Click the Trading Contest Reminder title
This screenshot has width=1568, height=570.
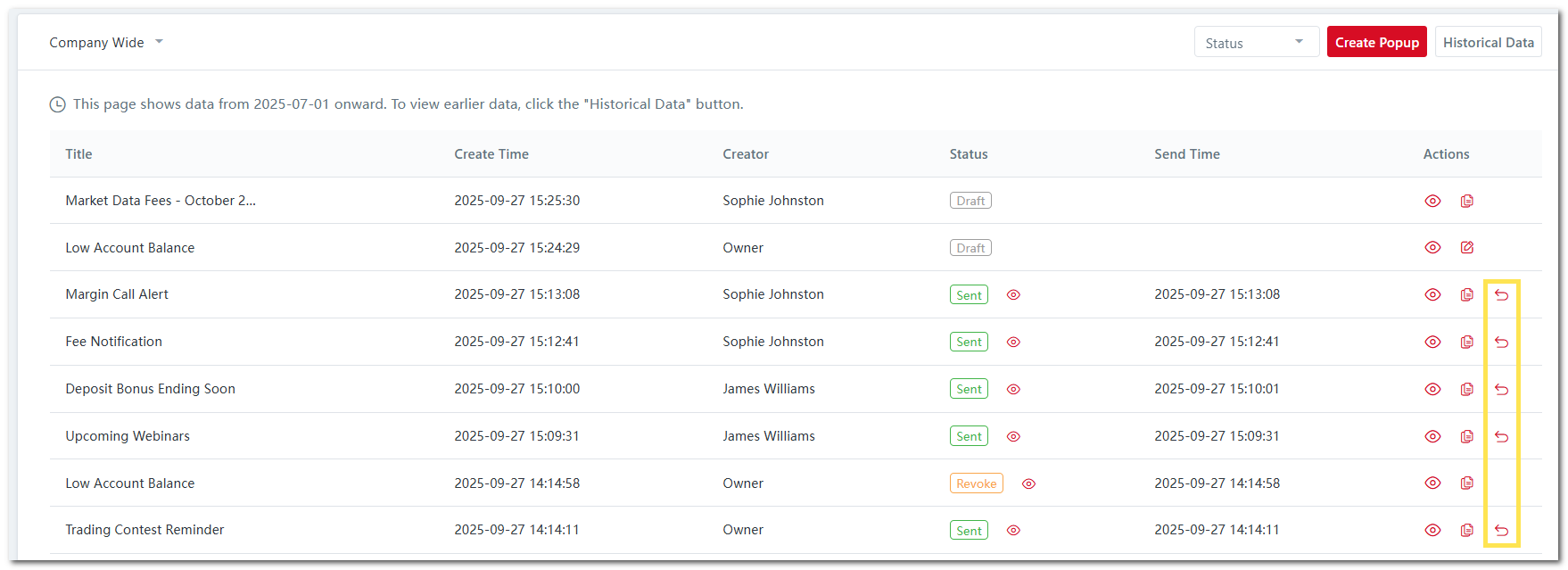tap(144, 530)
